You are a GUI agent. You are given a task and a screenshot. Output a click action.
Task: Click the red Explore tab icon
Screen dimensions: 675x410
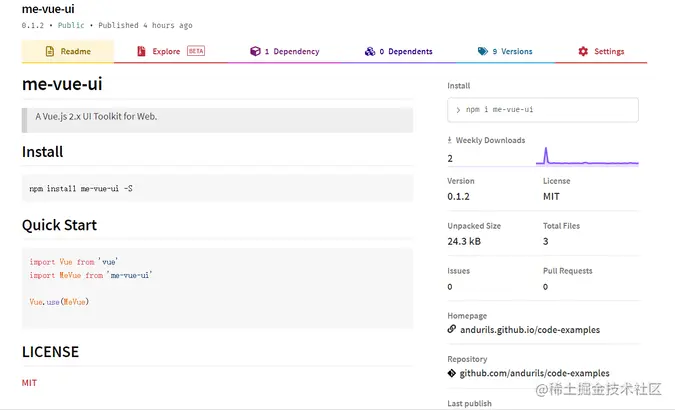(142, 51)
